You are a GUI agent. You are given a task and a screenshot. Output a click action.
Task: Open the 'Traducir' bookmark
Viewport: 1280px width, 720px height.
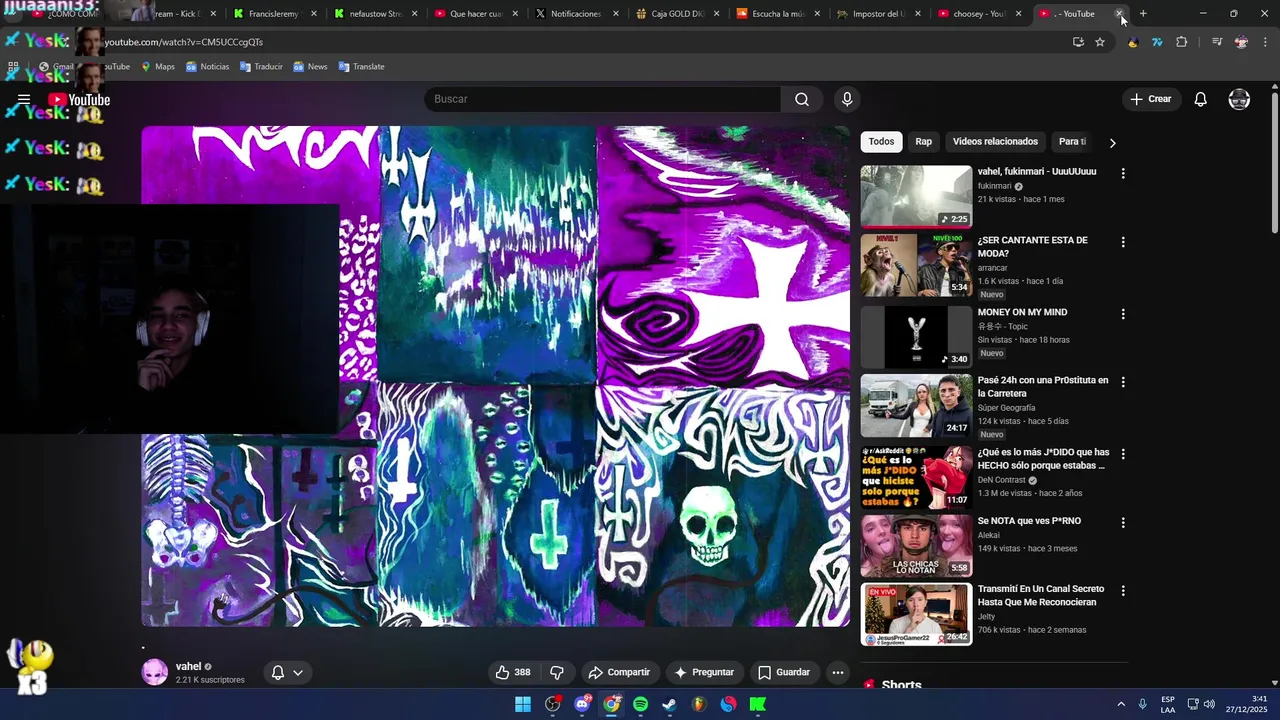[x=261, y=67]
